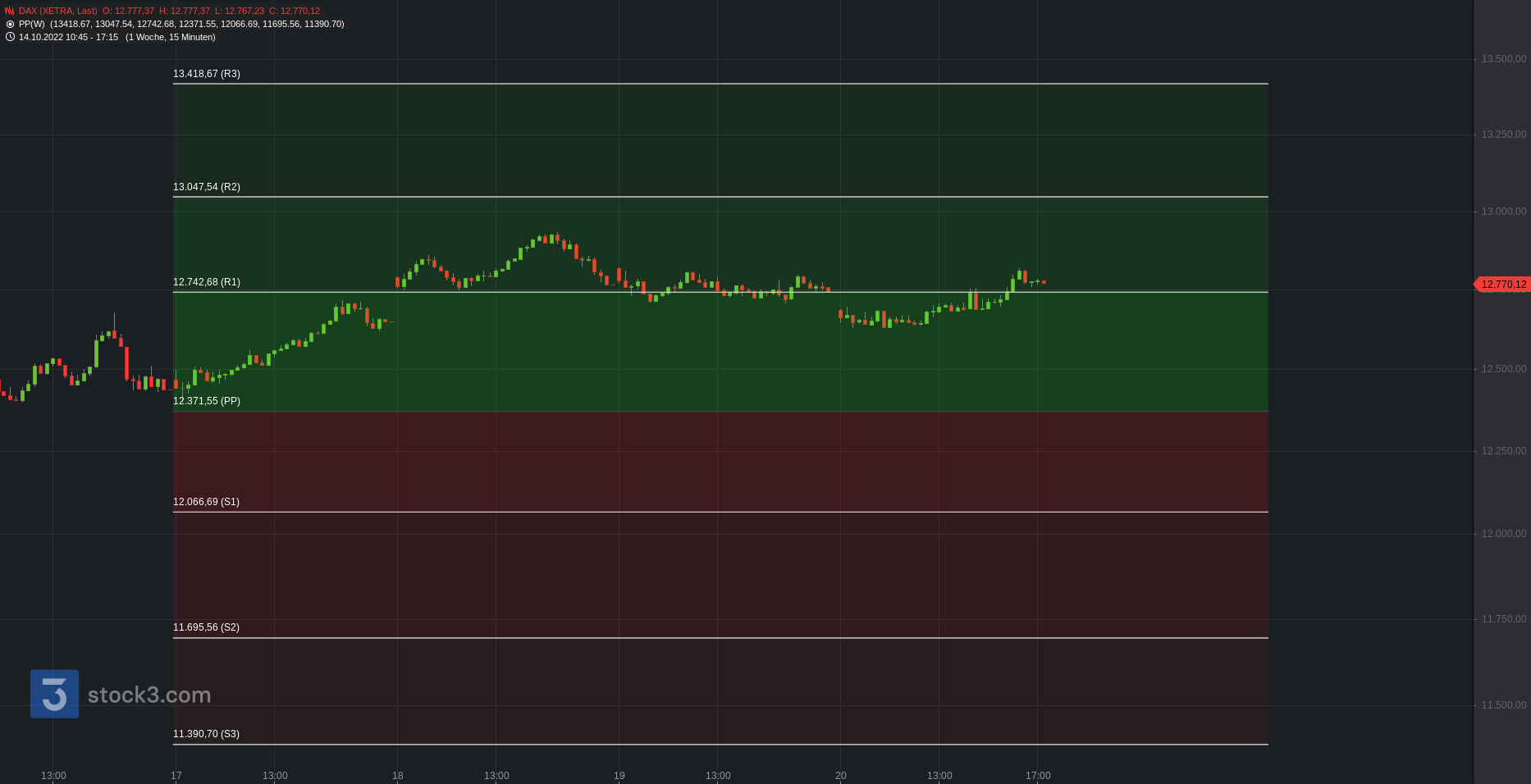Click the "PP(W)" indicator label
This screenshot has height=784, width=1531.
coord(32,25)
